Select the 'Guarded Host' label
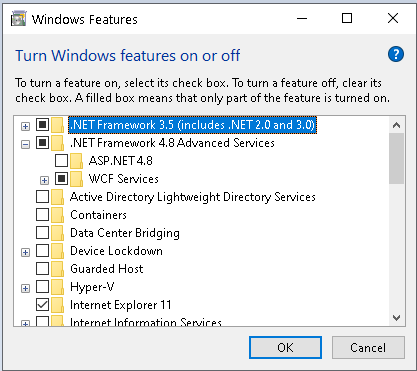The image size is (417, 371). tap(107, 269)
